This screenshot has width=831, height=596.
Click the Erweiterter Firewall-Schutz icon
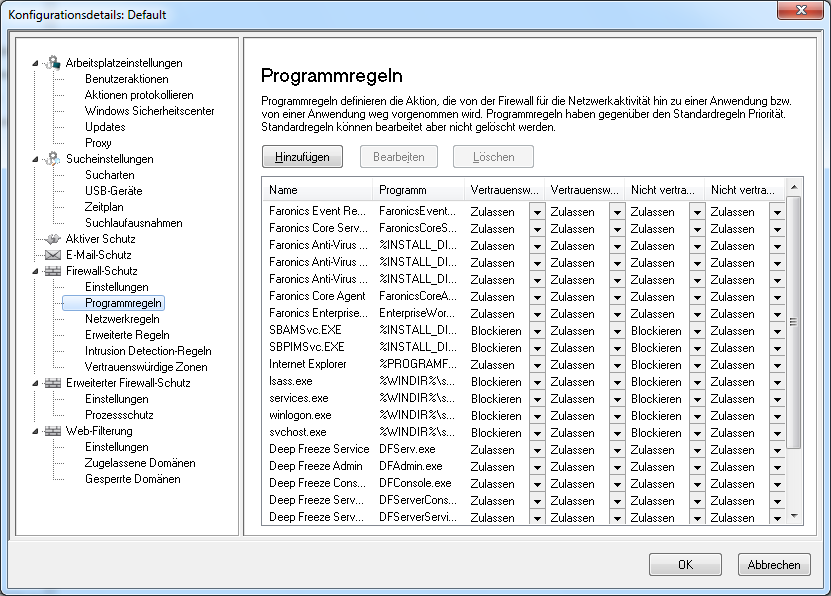point(52,382)
